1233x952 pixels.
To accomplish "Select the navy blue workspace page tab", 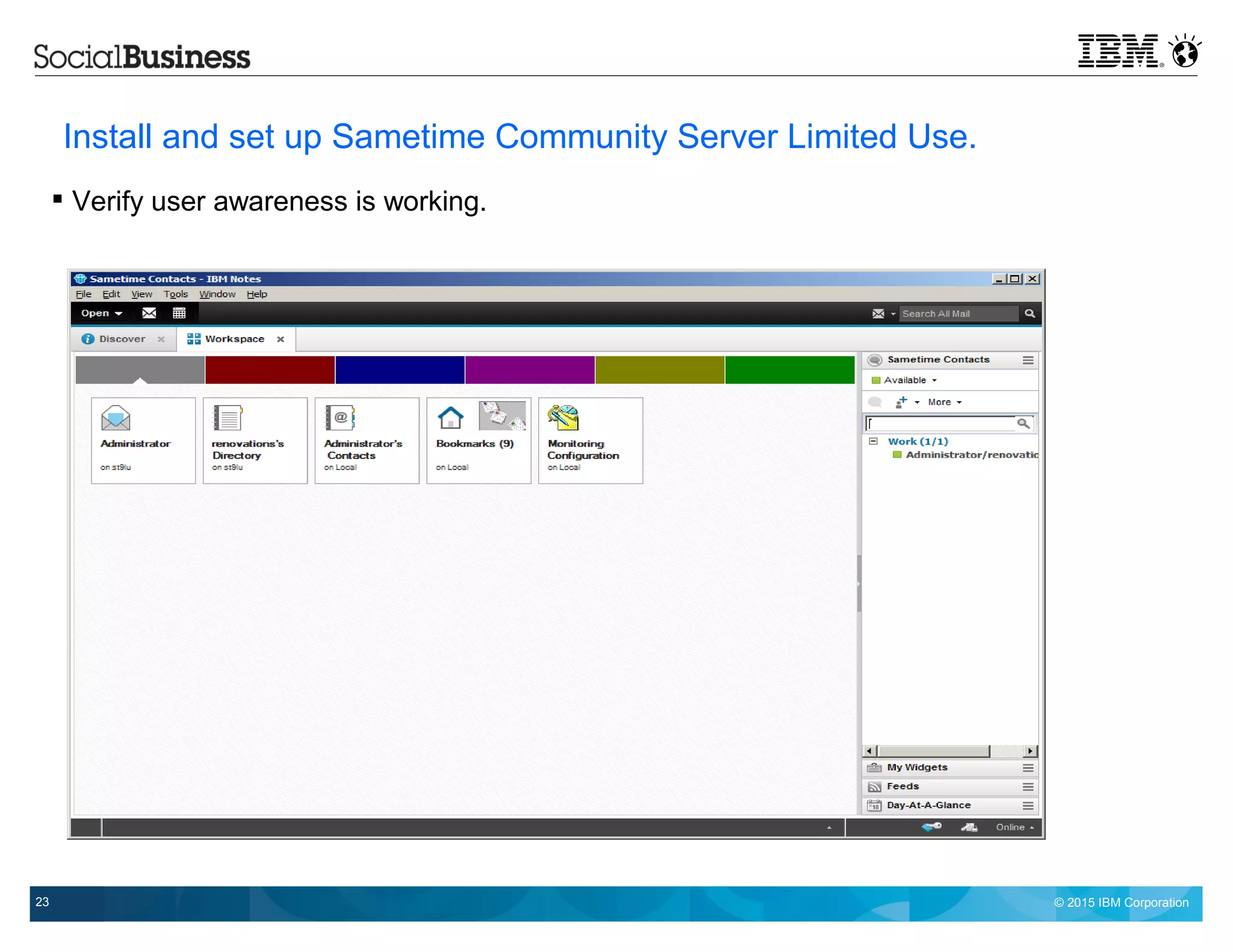I will [400, 369].
